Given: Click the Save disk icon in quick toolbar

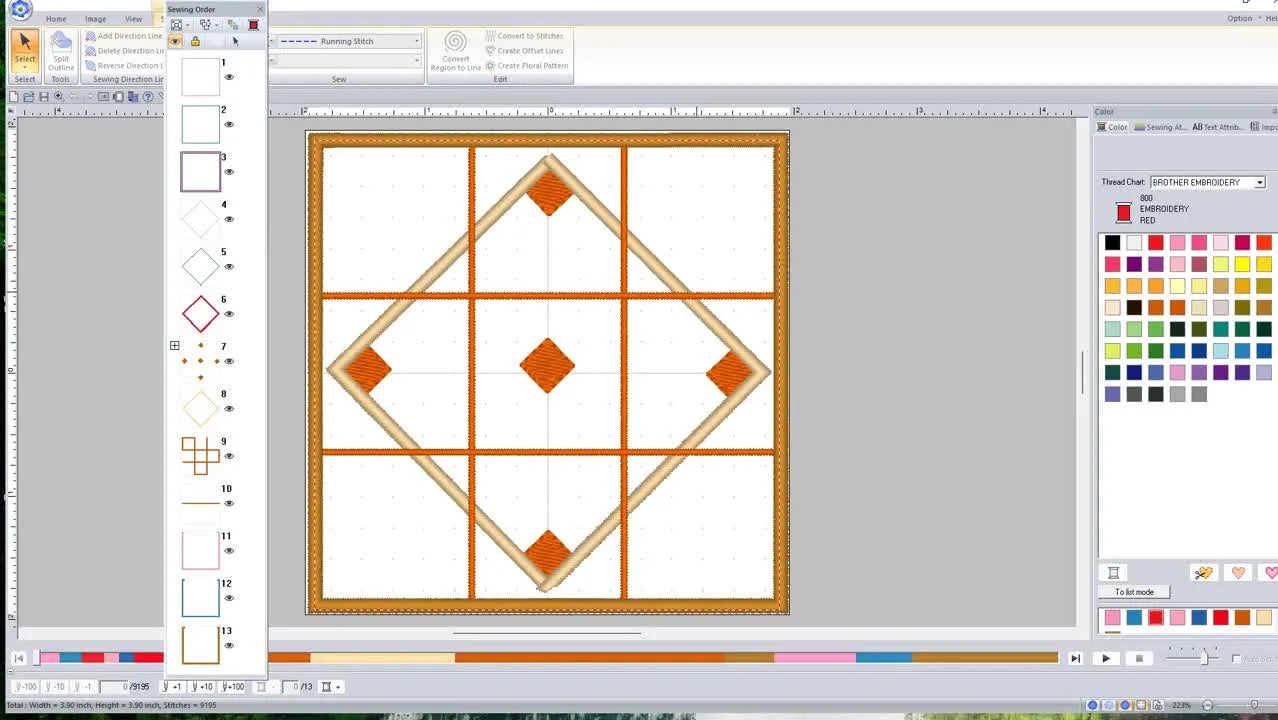Looking at the screenshot, I should [x=44, y=97].
